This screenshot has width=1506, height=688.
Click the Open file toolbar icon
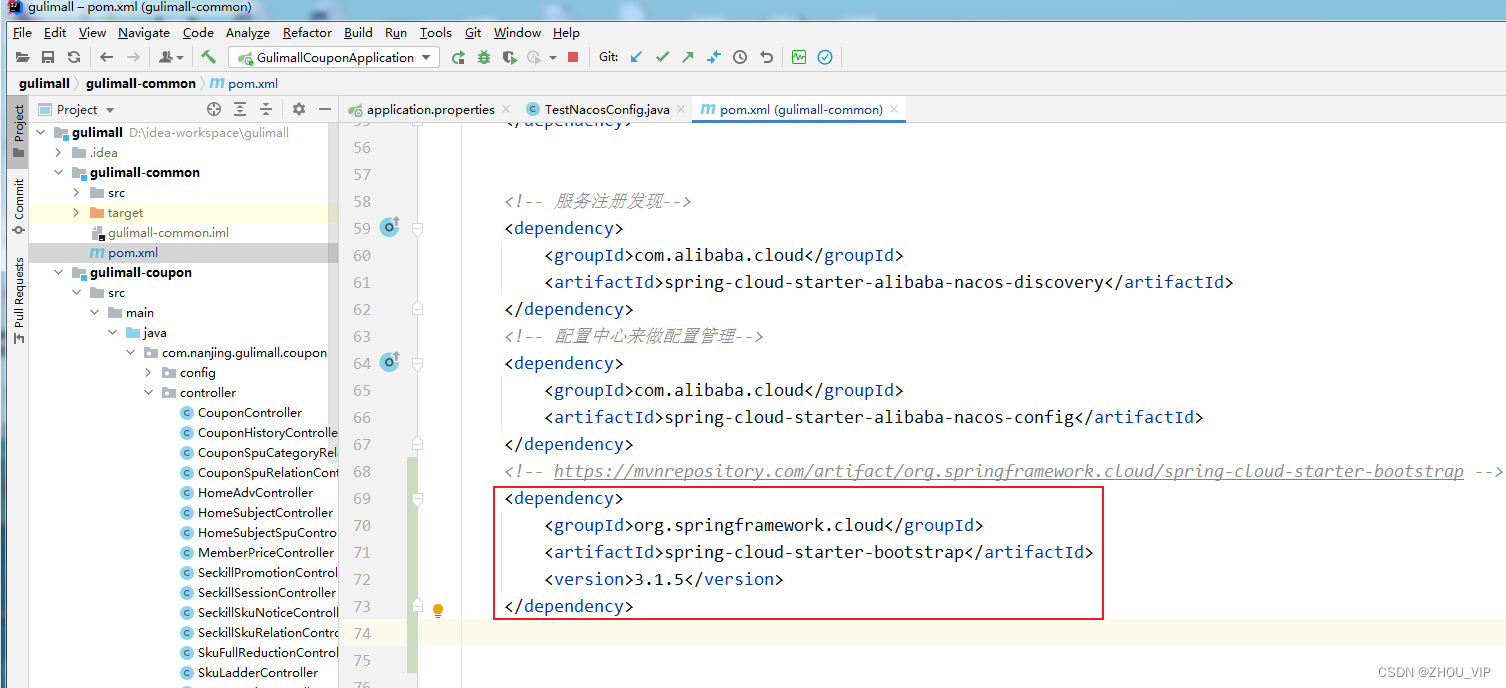click(22, 58)
